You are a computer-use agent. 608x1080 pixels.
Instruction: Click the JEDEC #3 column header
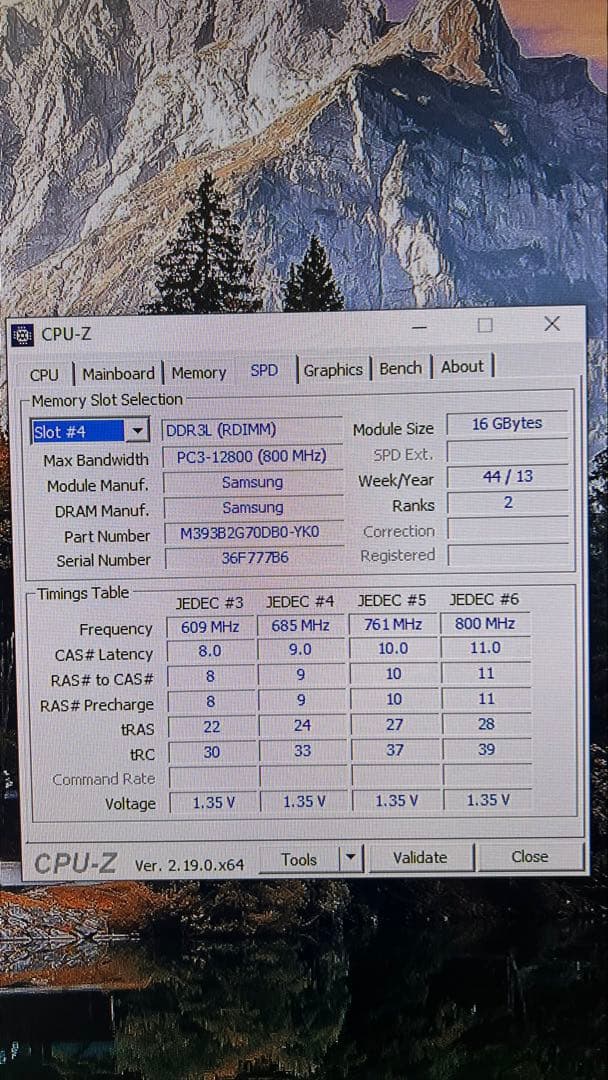point(209,603)
